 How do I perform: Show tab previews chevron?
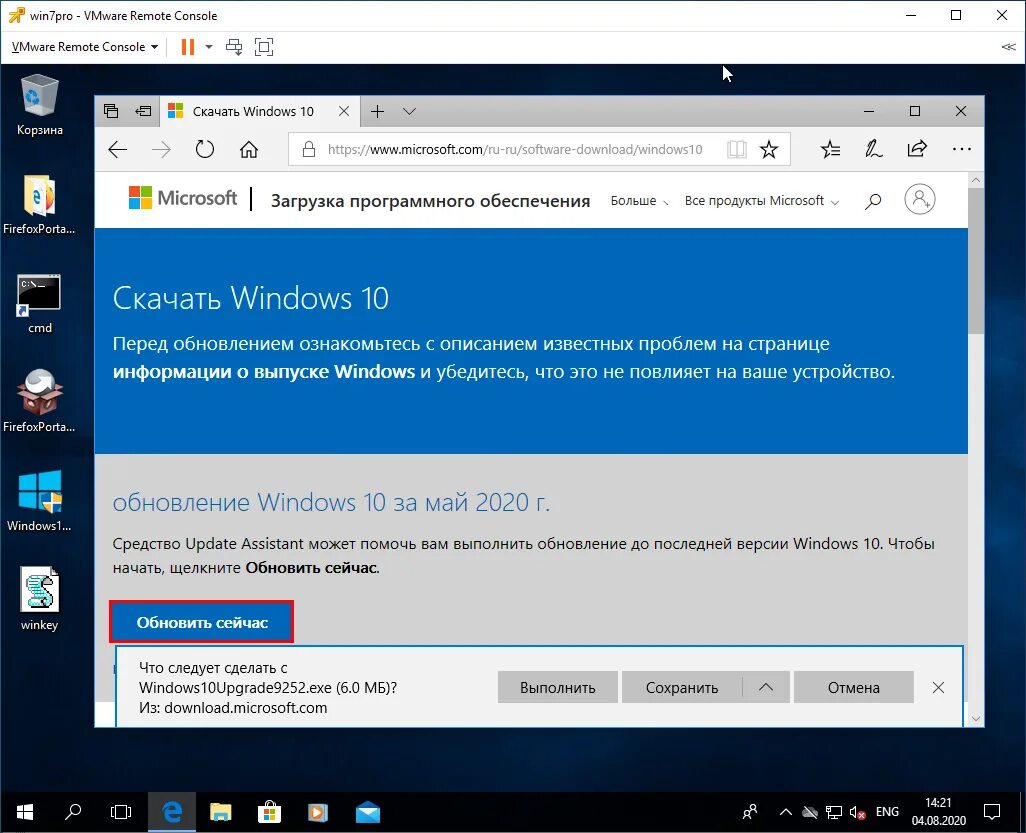pyautogui.click(x=410, y=111)
